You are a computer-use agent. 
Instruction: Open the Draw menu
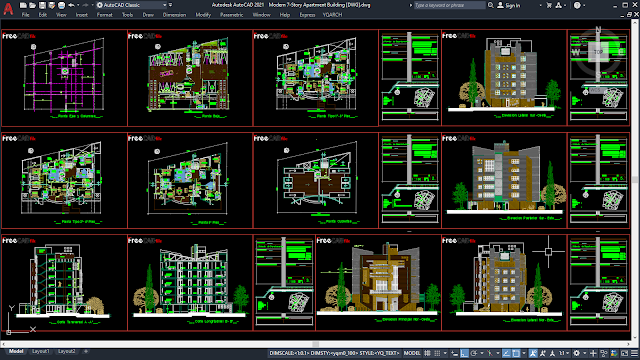(148, 15)
